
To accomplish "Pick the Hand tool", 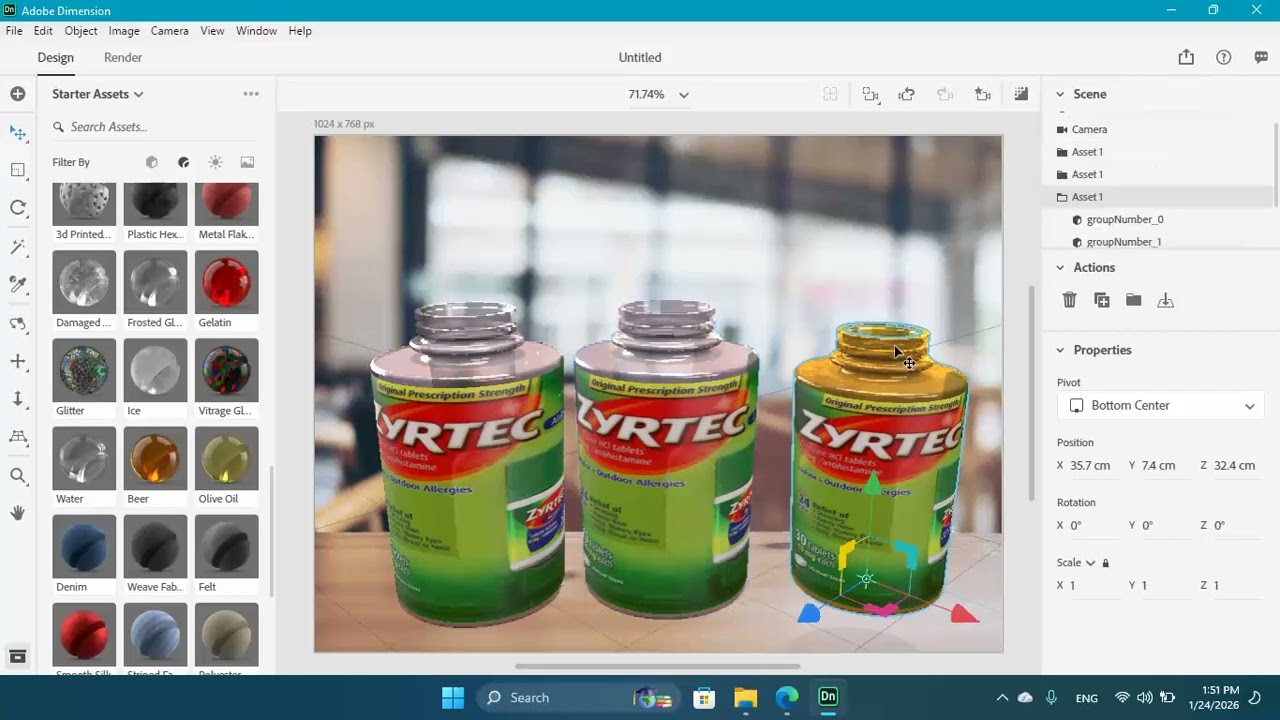I will tap(18, 513).
